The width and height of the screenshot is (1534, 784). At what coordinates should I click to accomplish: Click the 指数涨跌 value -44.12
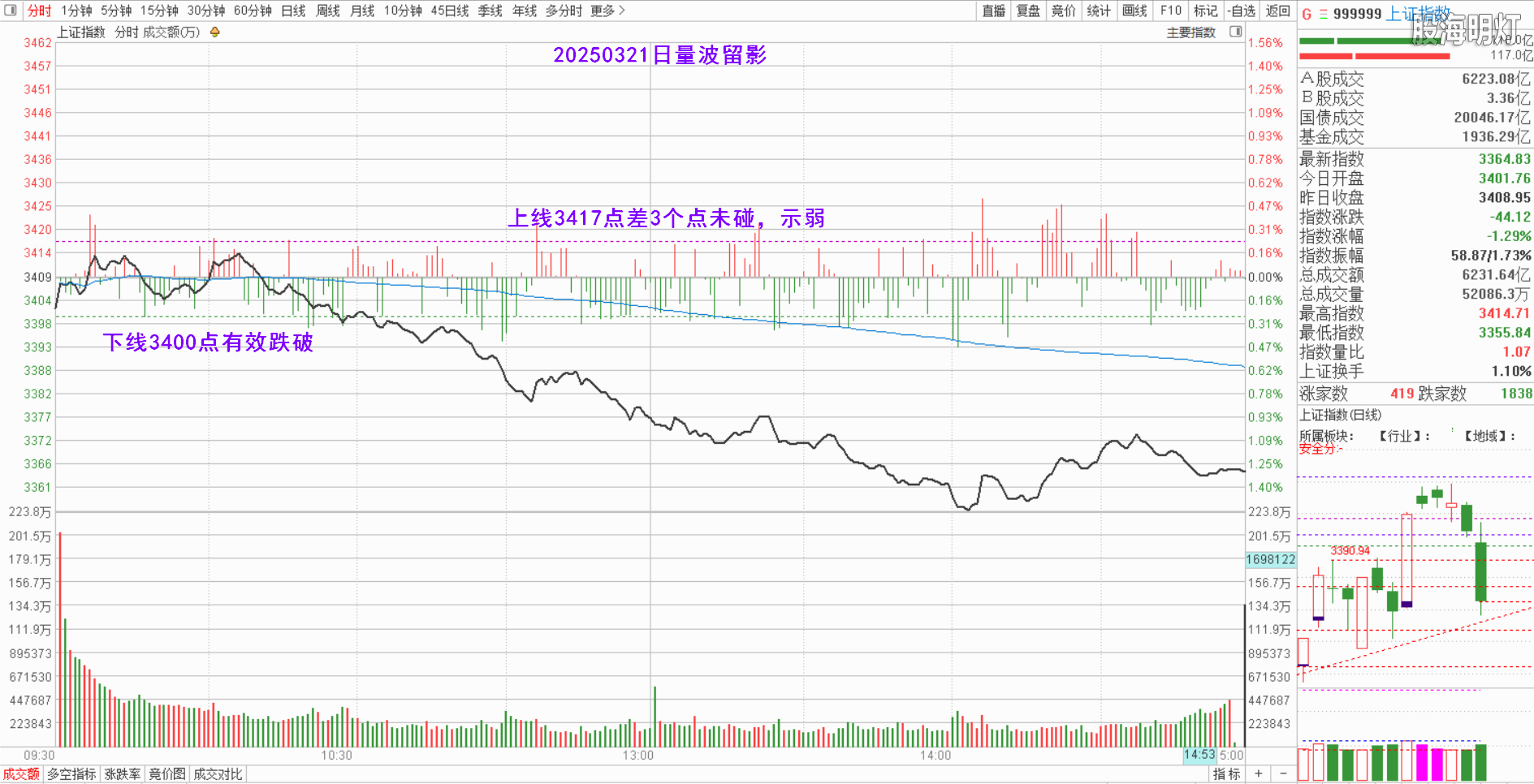[x=1510, y=217]
